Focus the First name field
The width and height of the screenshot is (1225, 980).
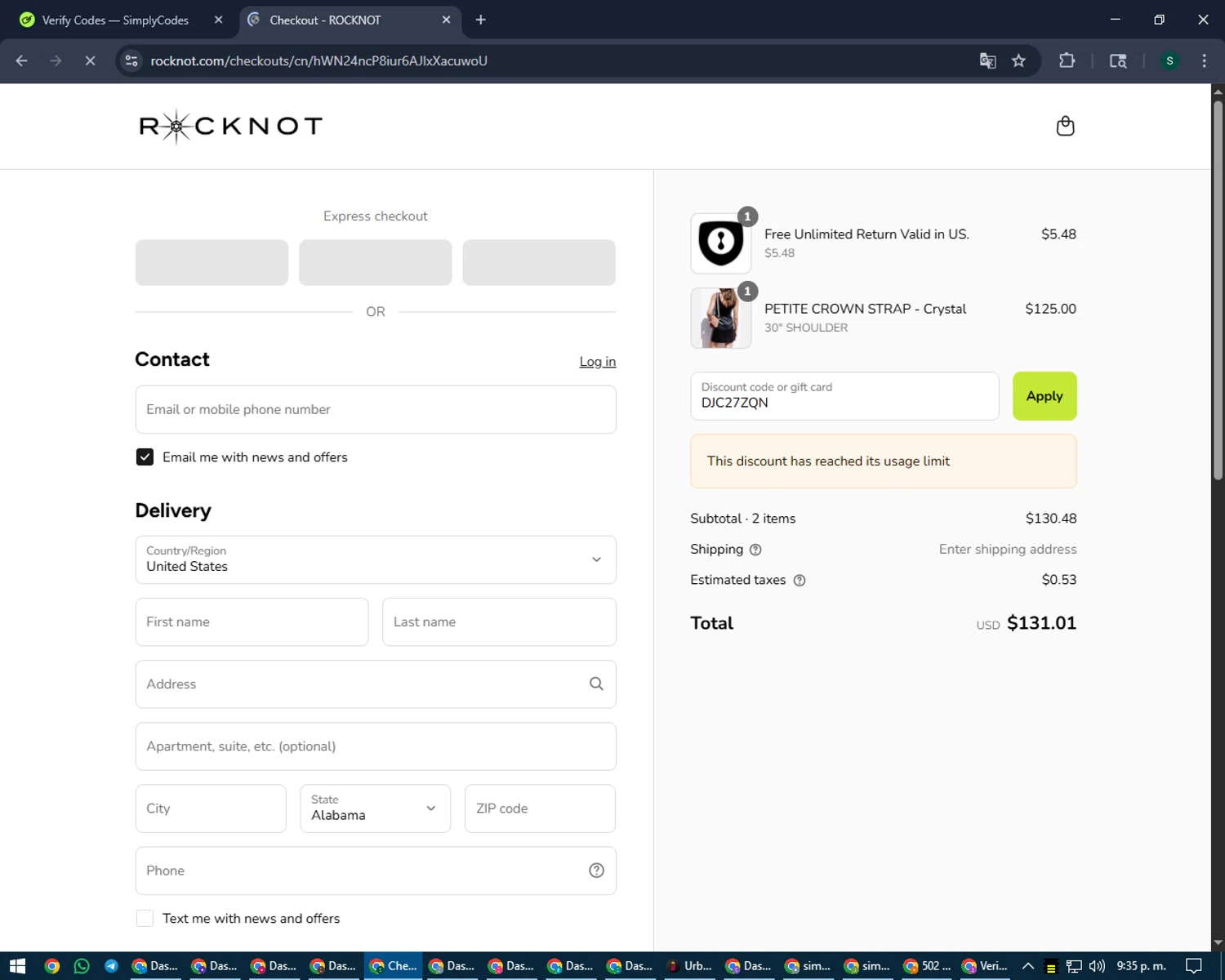point(252,621)
